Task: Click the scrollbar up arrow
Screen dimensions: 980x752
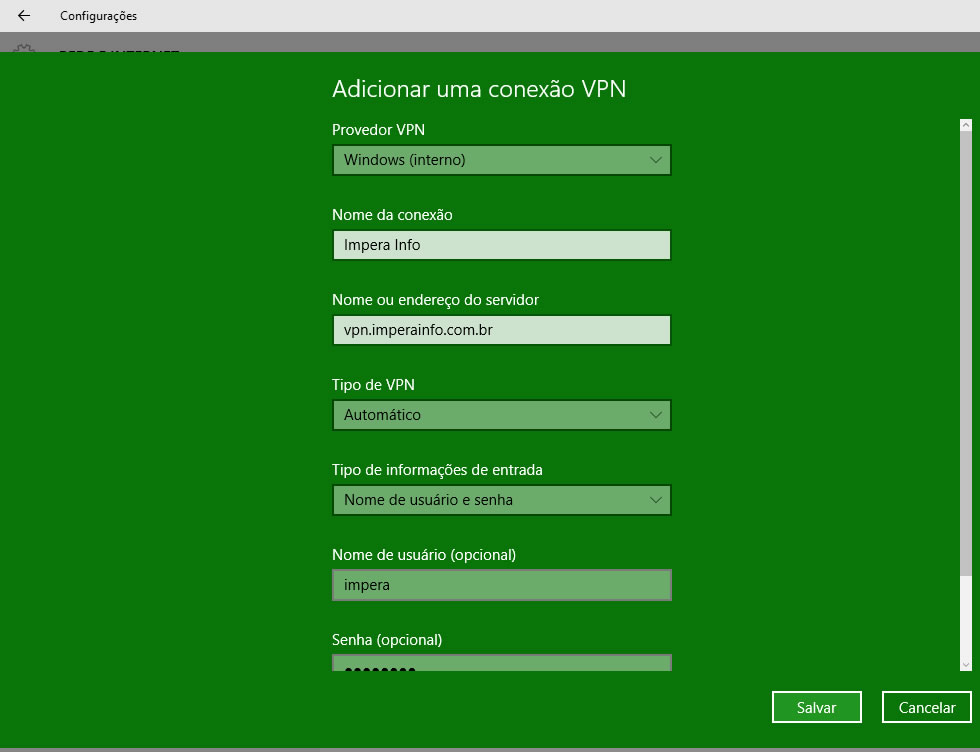Action: point(966,125)
